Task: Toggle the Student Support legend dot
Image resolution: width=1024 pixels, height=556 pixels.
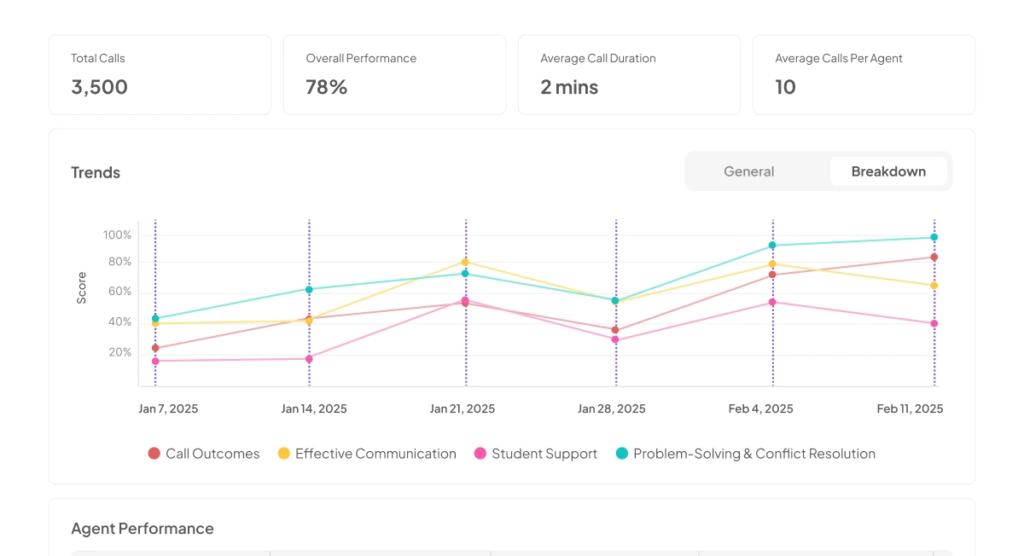Action: [480, 453]
